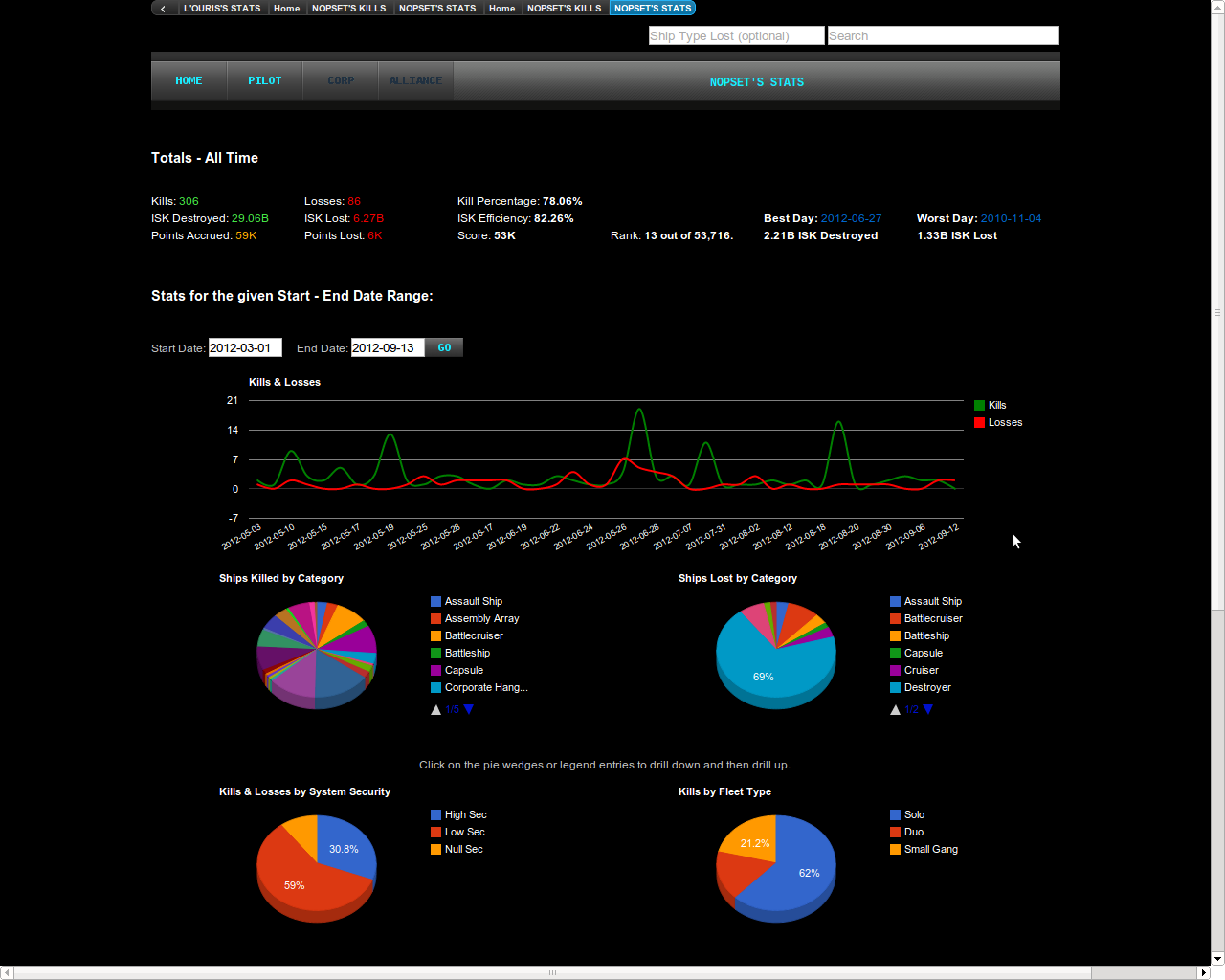Click the red Losses legend marker
1225x980 pixels.
point(981,422)
